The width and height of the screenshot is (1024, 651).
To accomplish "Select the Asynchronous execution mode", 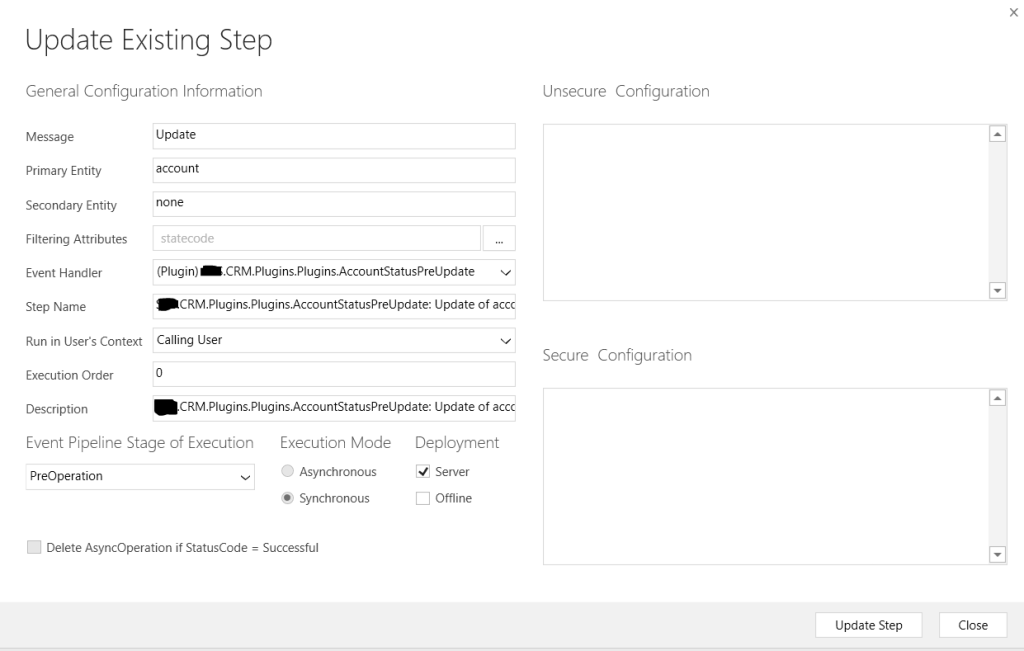I will pyautogui.click(x=288, y=472).
